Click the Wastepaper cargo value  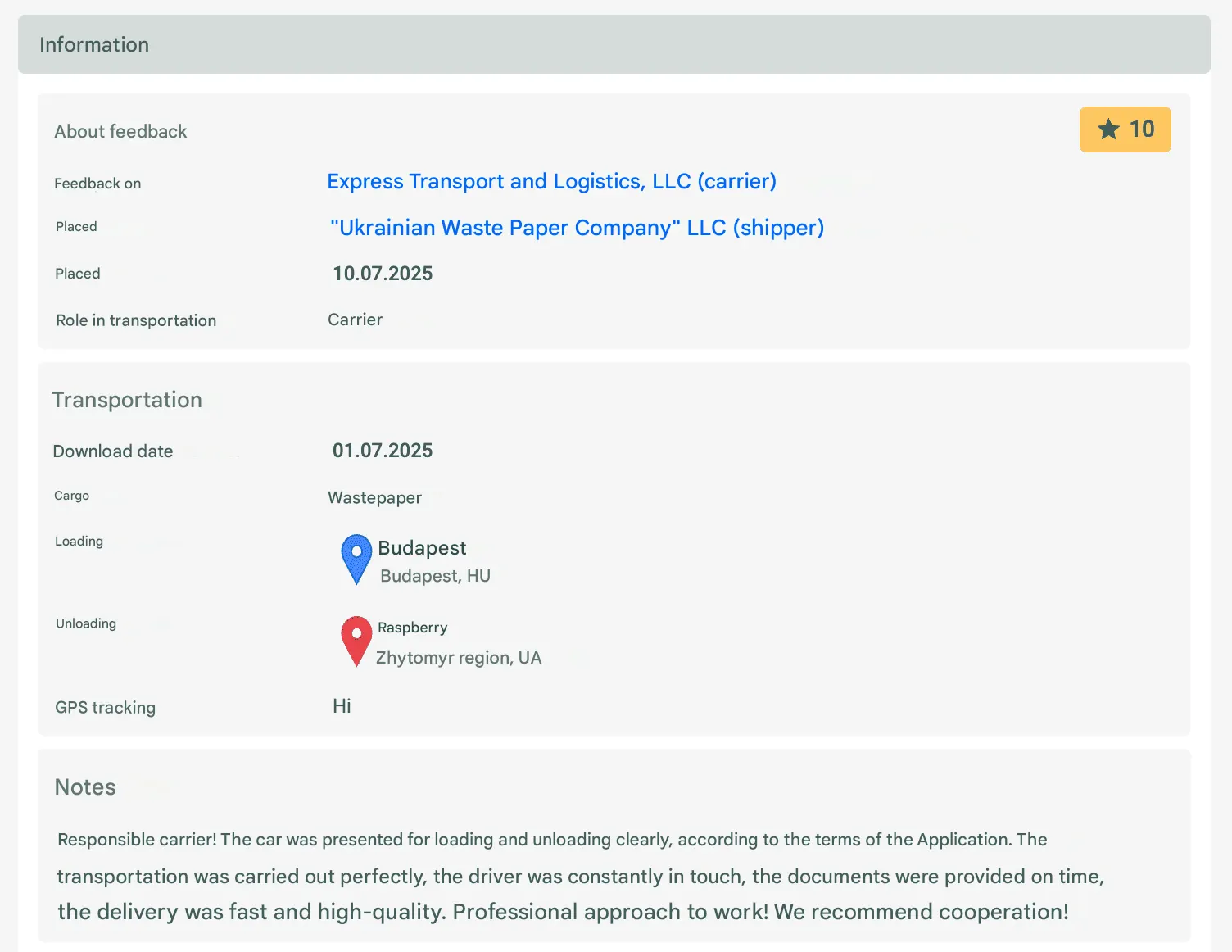(x=374, y=498)
